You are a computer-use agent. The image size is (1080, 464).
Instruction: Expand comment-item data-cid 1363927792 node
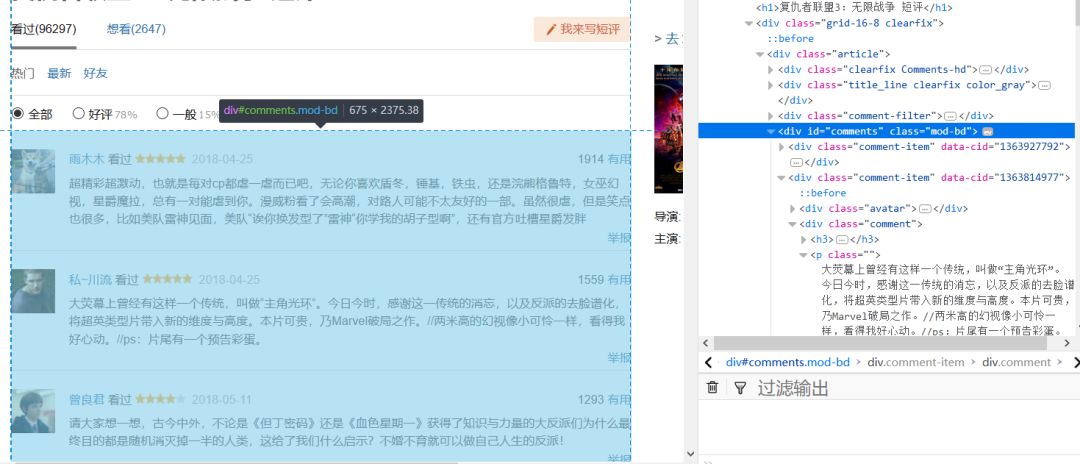[x=782, y=147]
